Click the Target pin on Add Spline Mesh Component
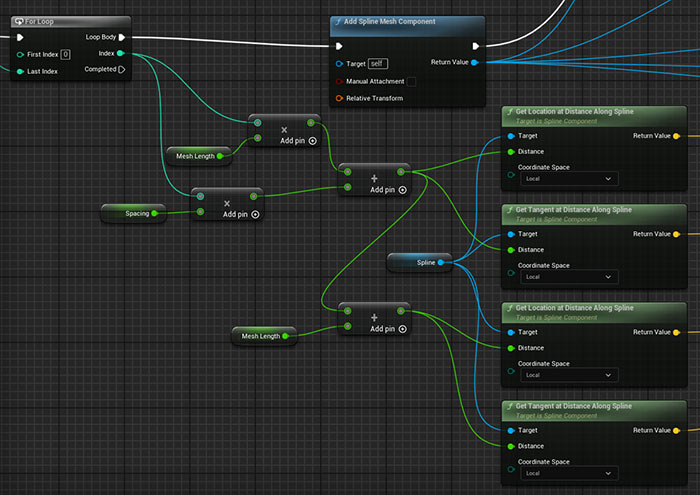 pos(339,64)
